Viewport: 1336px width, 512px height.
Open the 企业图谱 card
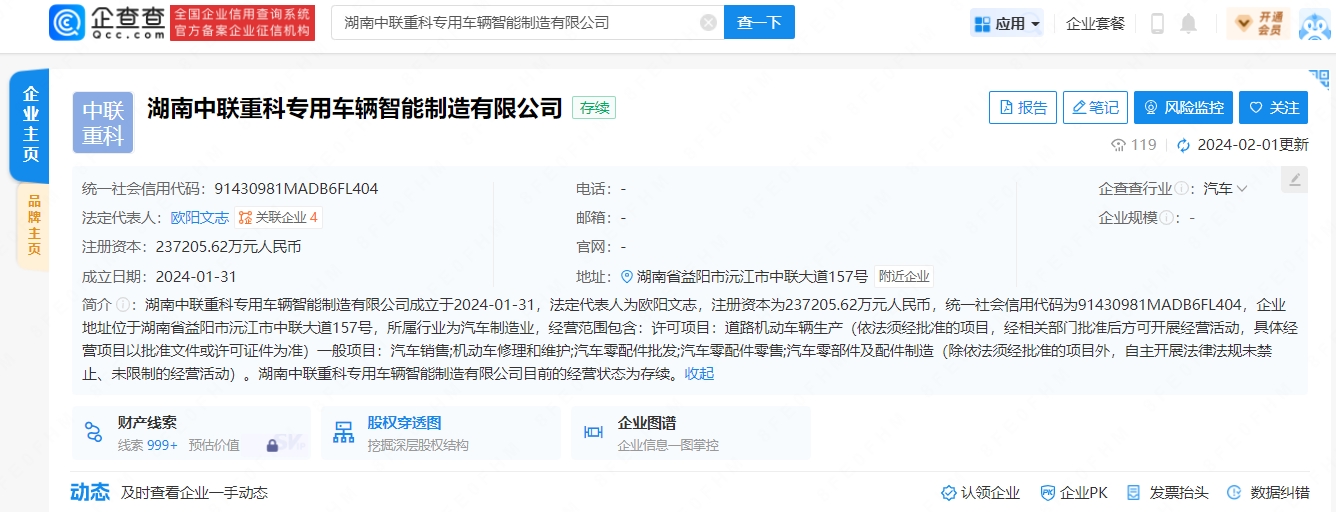690,433
